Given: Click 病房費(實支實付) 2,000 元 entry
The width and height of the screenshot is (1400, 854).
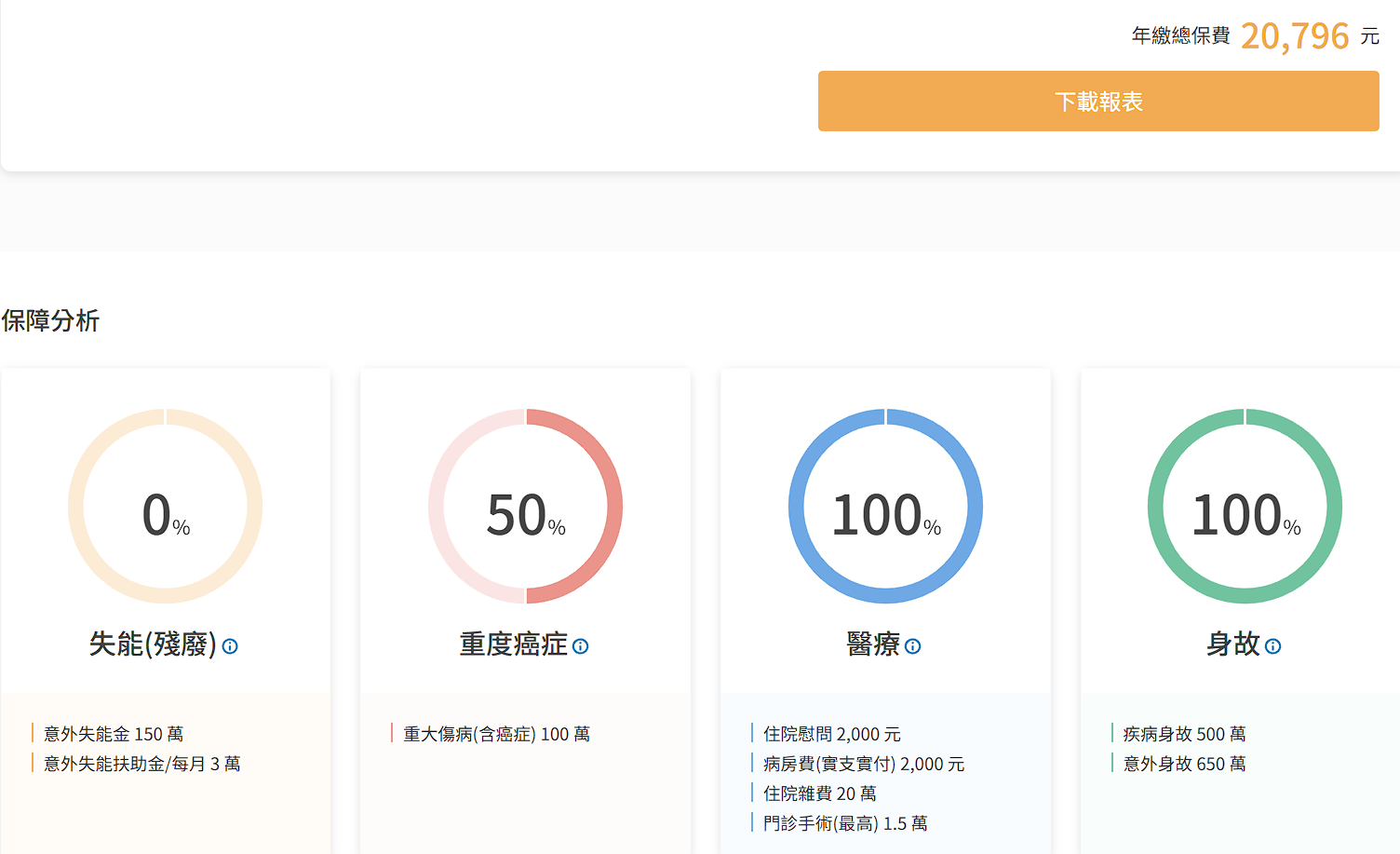Looking at the screenshot, I should coord(863,764).
